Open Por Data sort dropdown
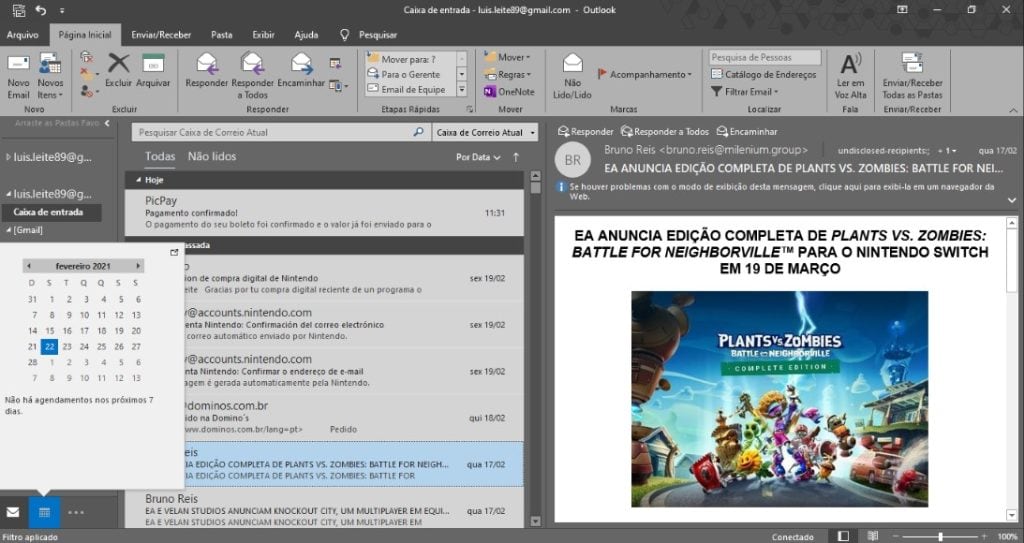The width and height of the screenshot is (1024, 543). click(x=478, y=157)
